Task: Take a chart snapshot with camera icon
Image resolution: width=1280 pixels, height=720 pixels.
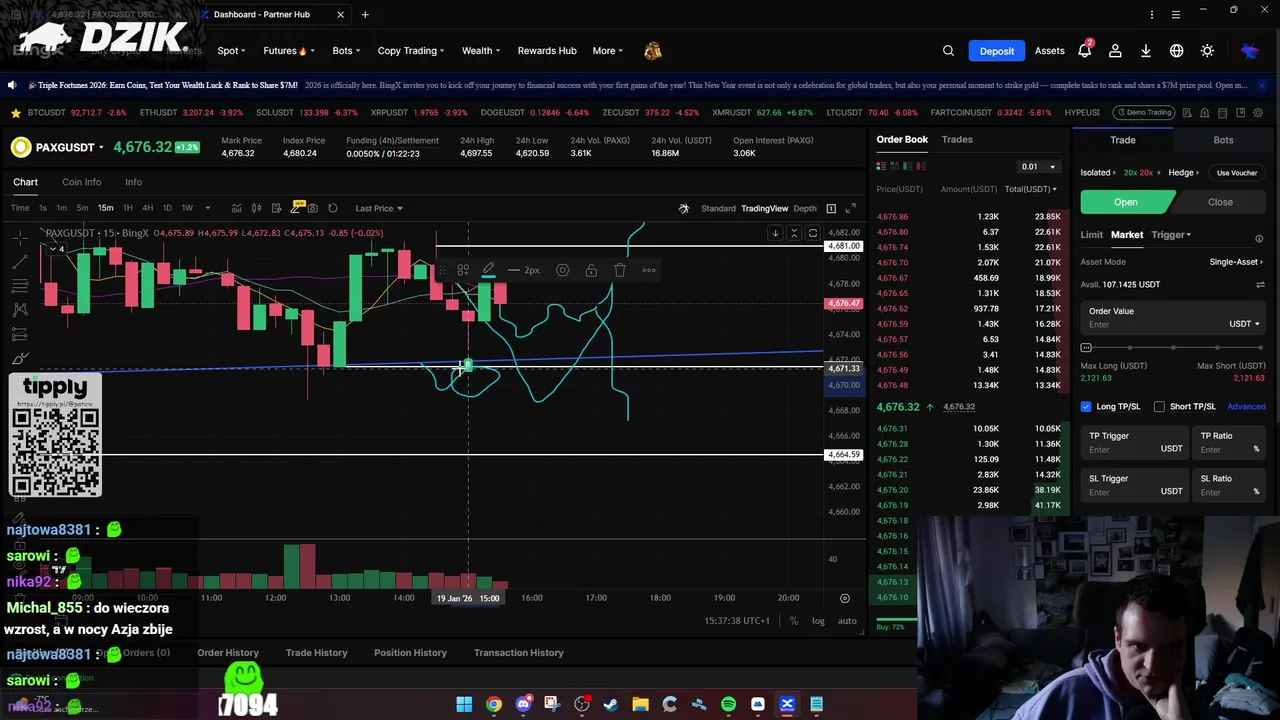Action: coord(313,208)
